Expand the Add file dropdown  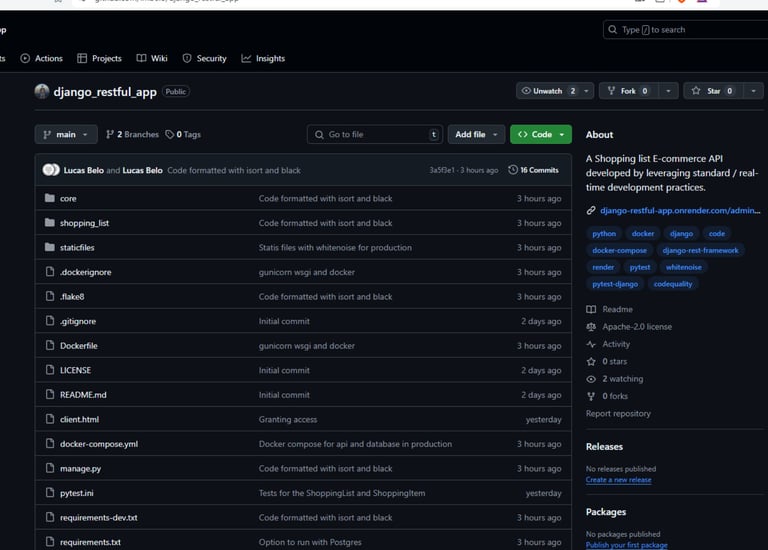click(476, 134)
